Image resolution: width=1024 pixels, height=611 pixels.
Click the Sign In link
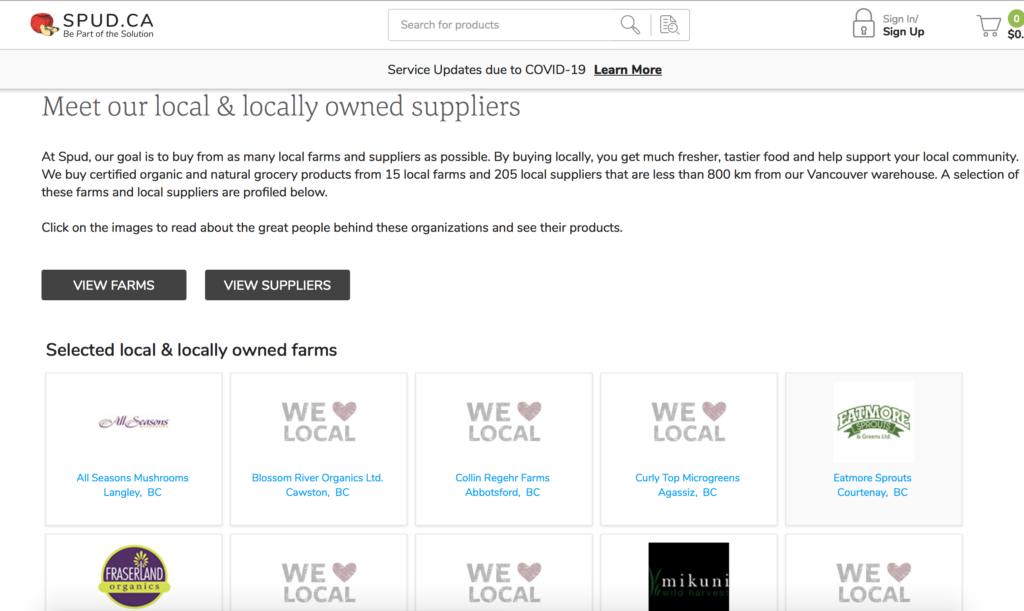(x=900, y=18)
